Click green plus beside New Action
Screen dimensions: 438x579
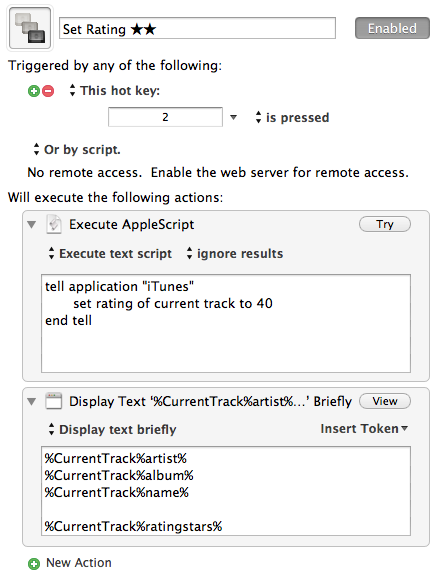point(34,563)
